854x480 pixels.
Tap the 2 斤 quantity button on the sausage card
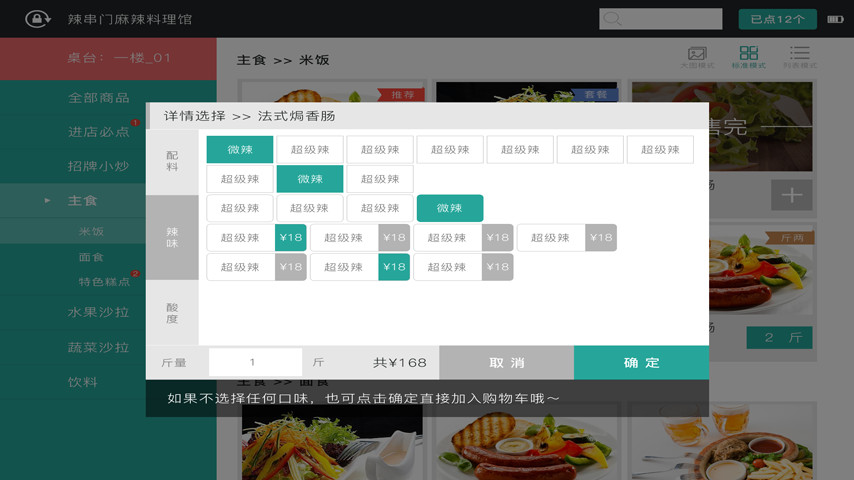click(779, 338)
